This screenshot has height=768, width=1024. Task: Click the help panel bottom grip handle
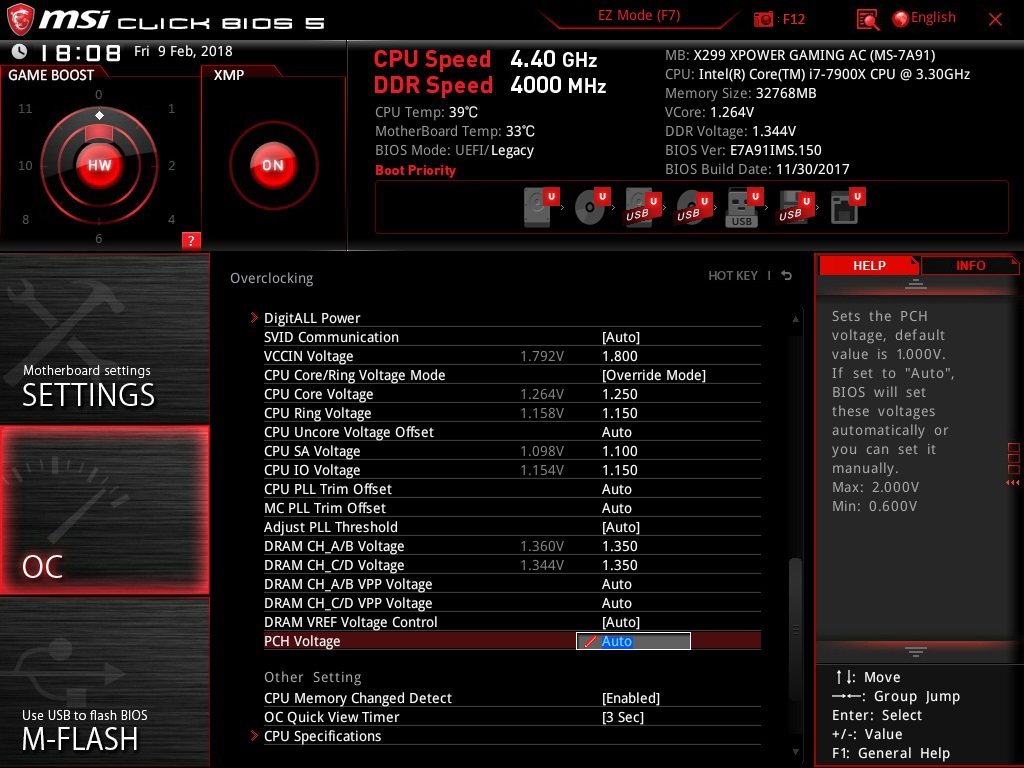[916, 651]
